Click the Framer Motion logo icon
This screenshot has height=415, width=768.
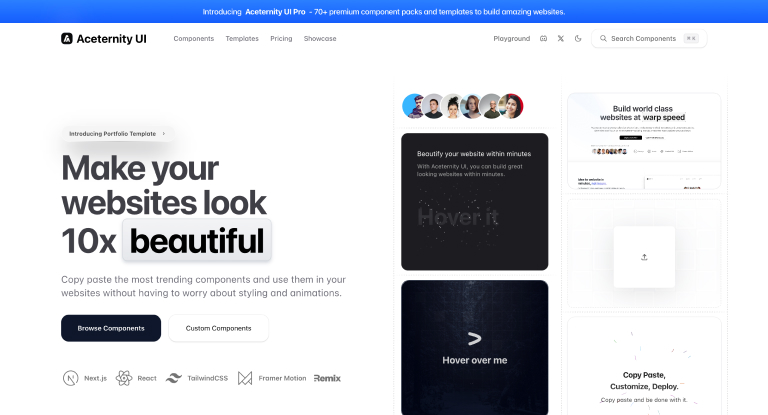click(245, 378)
